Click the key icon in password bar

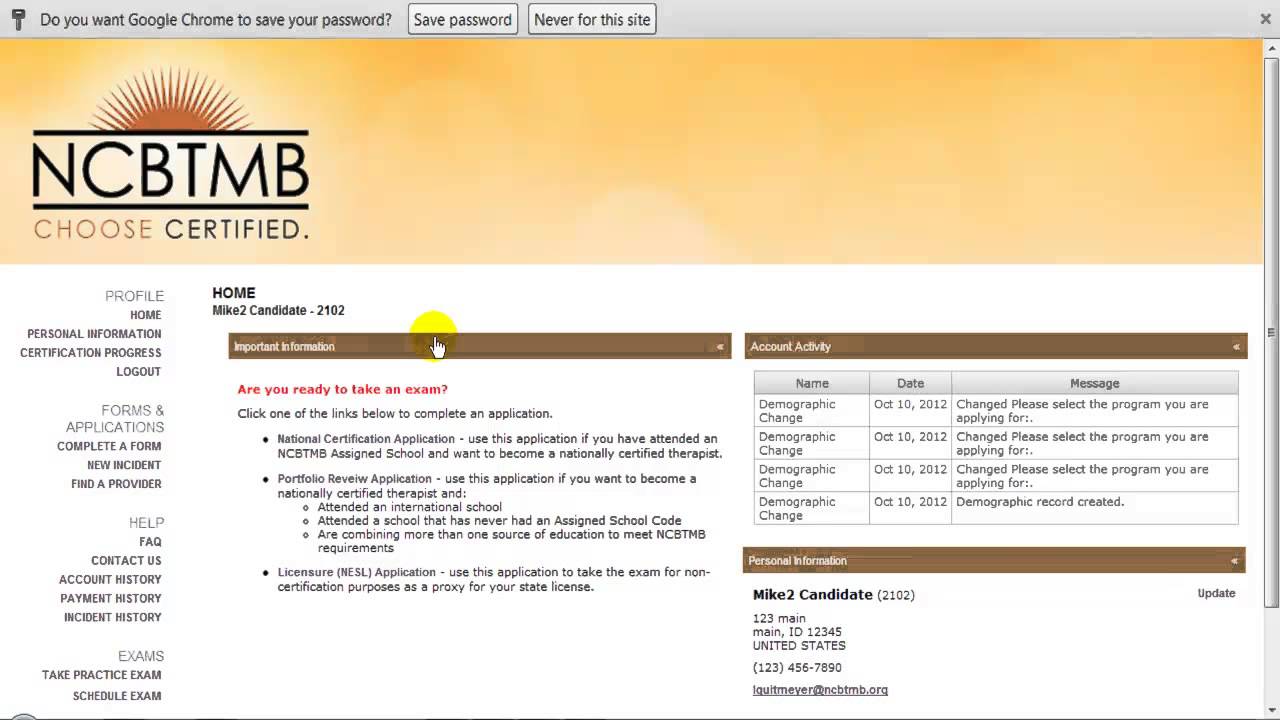(x=17, y=19)
